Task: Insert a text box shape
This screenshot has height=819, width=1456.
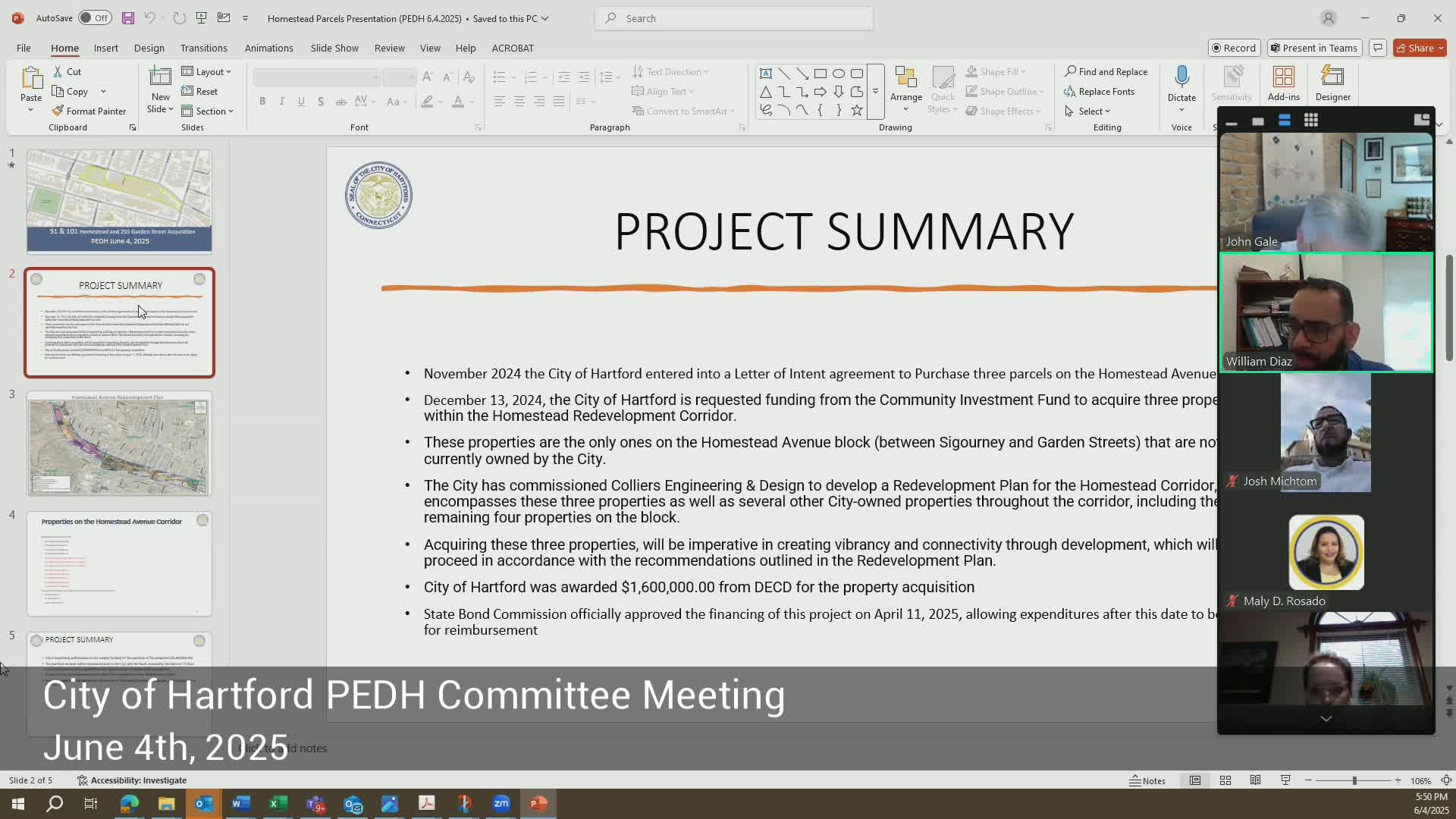Action: click(766, 74)
